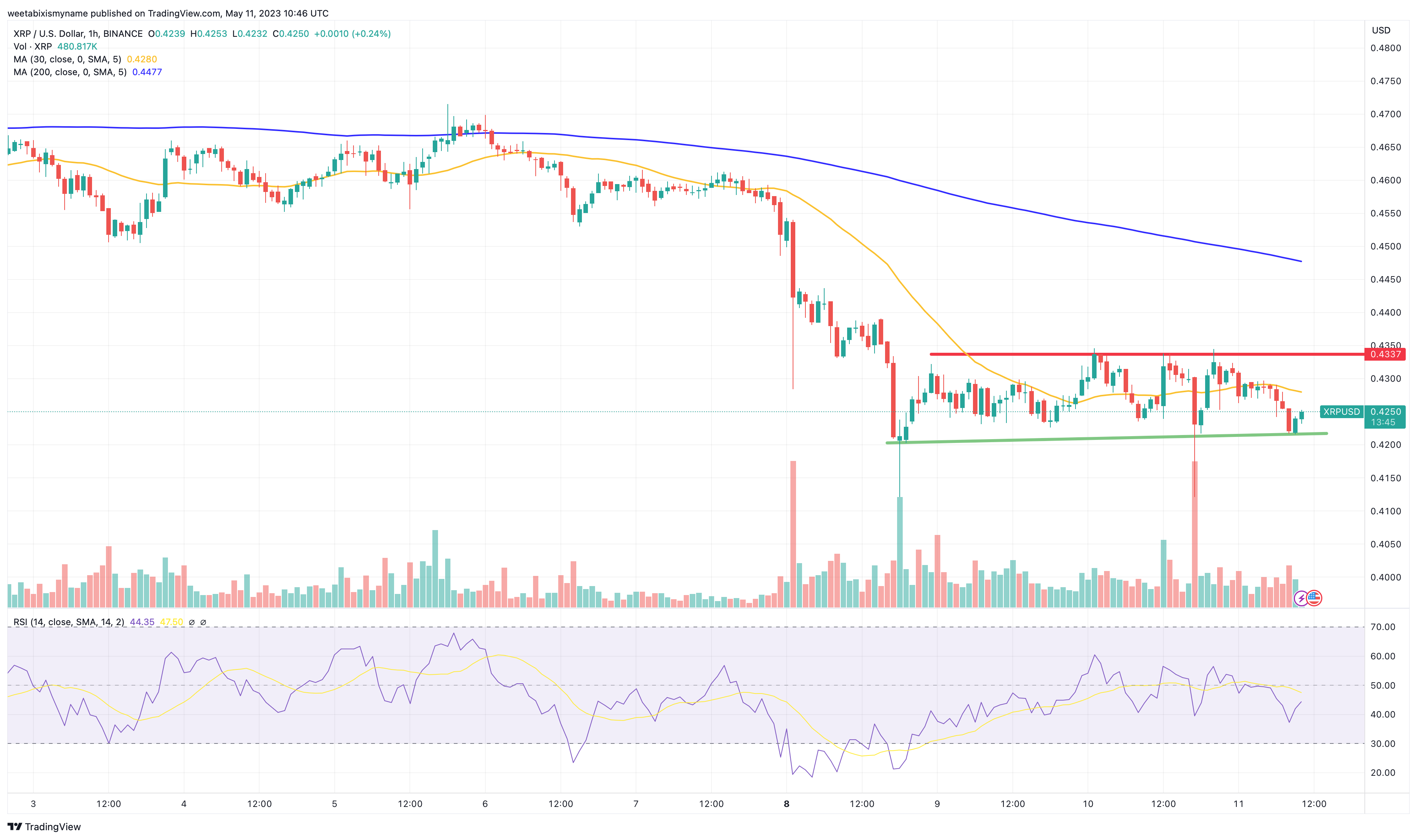This screenshot has height=840, width=1417.
Task: Click the MA (200, close, 0, SMA, 5) legend
Action: pyautogui.click(x=70, y=72)
